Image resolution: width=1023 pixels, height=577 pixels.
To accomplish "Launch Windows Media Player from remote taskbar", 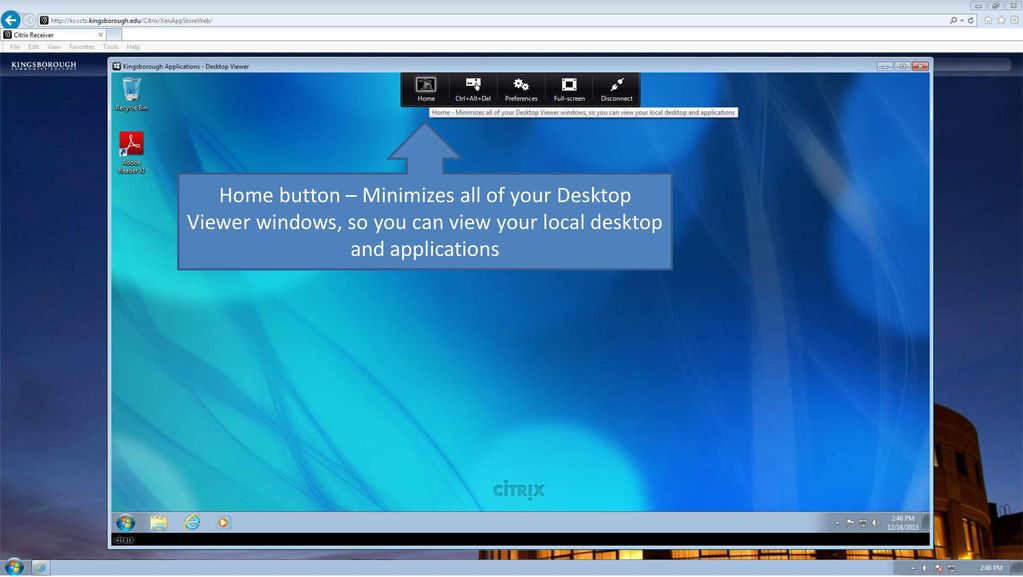I will pos(223,522).
